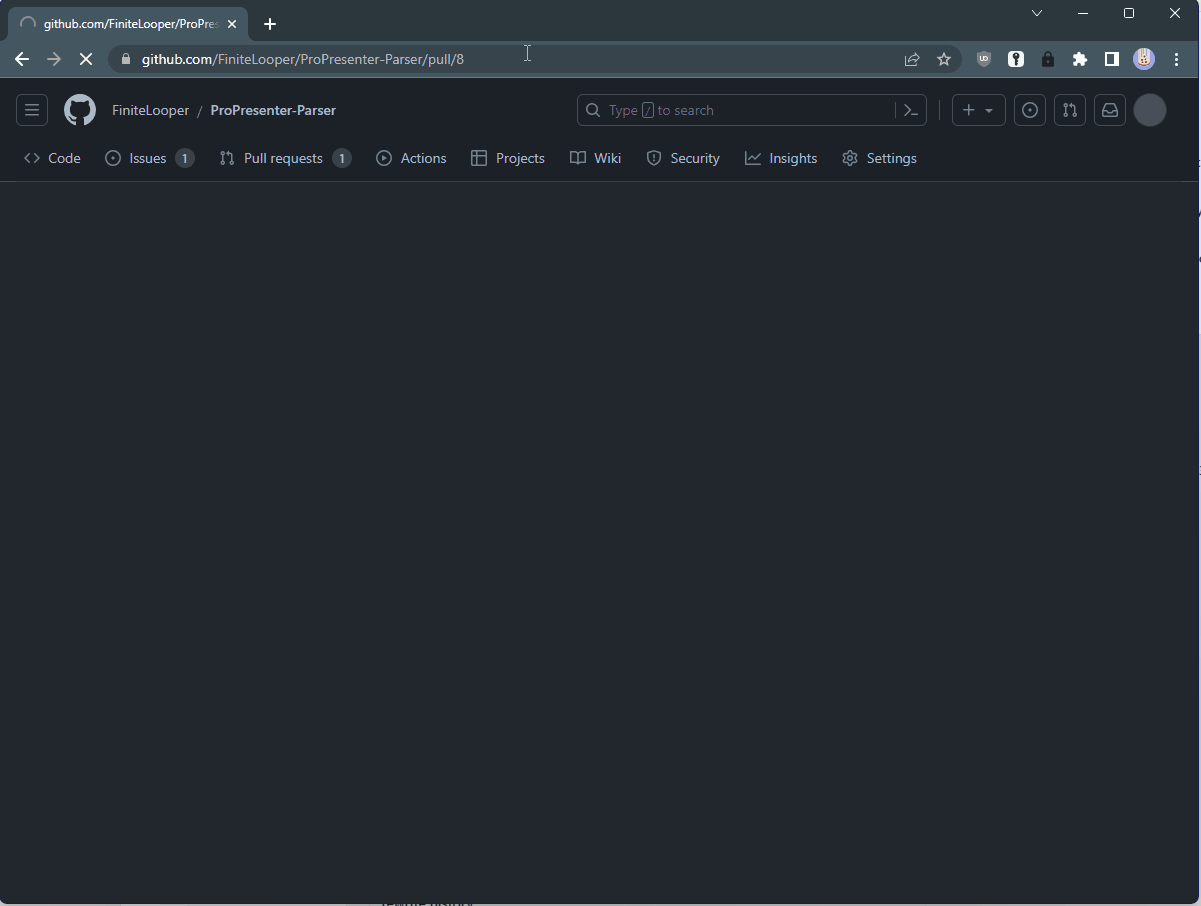The height and width of the screenshot is (906, 1201).
Task: Open the FiniteLooper owner link
Action: click(150, 110)
